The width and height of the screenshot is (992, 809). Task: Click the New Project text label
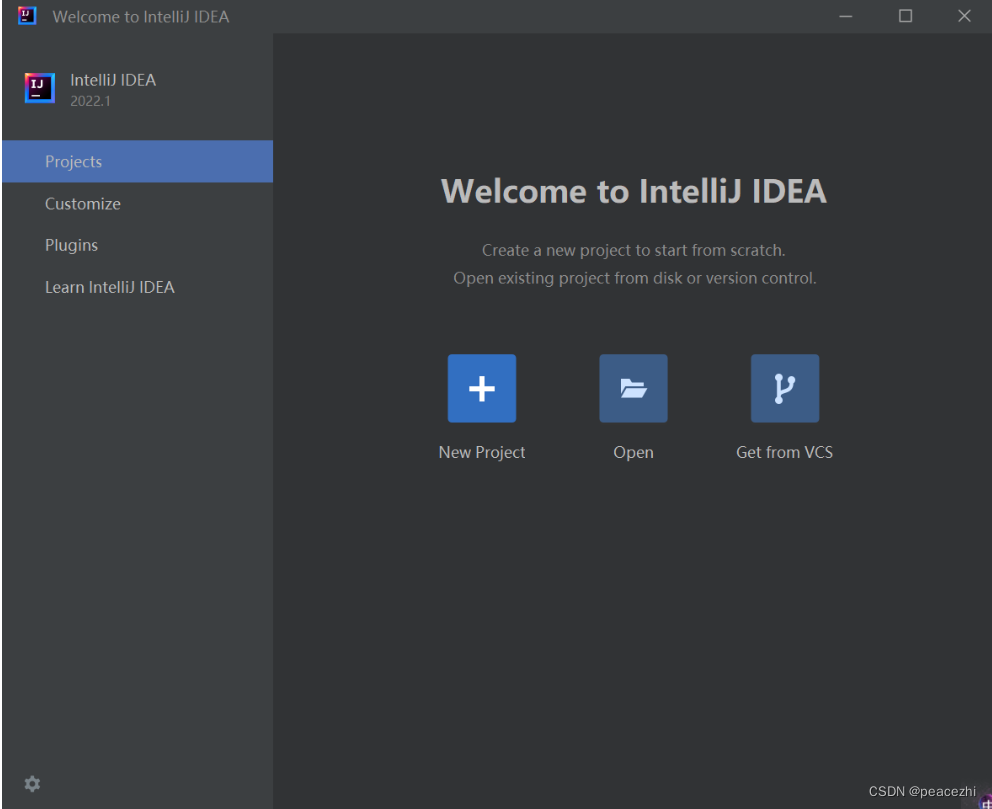click(x=482, y=453)
